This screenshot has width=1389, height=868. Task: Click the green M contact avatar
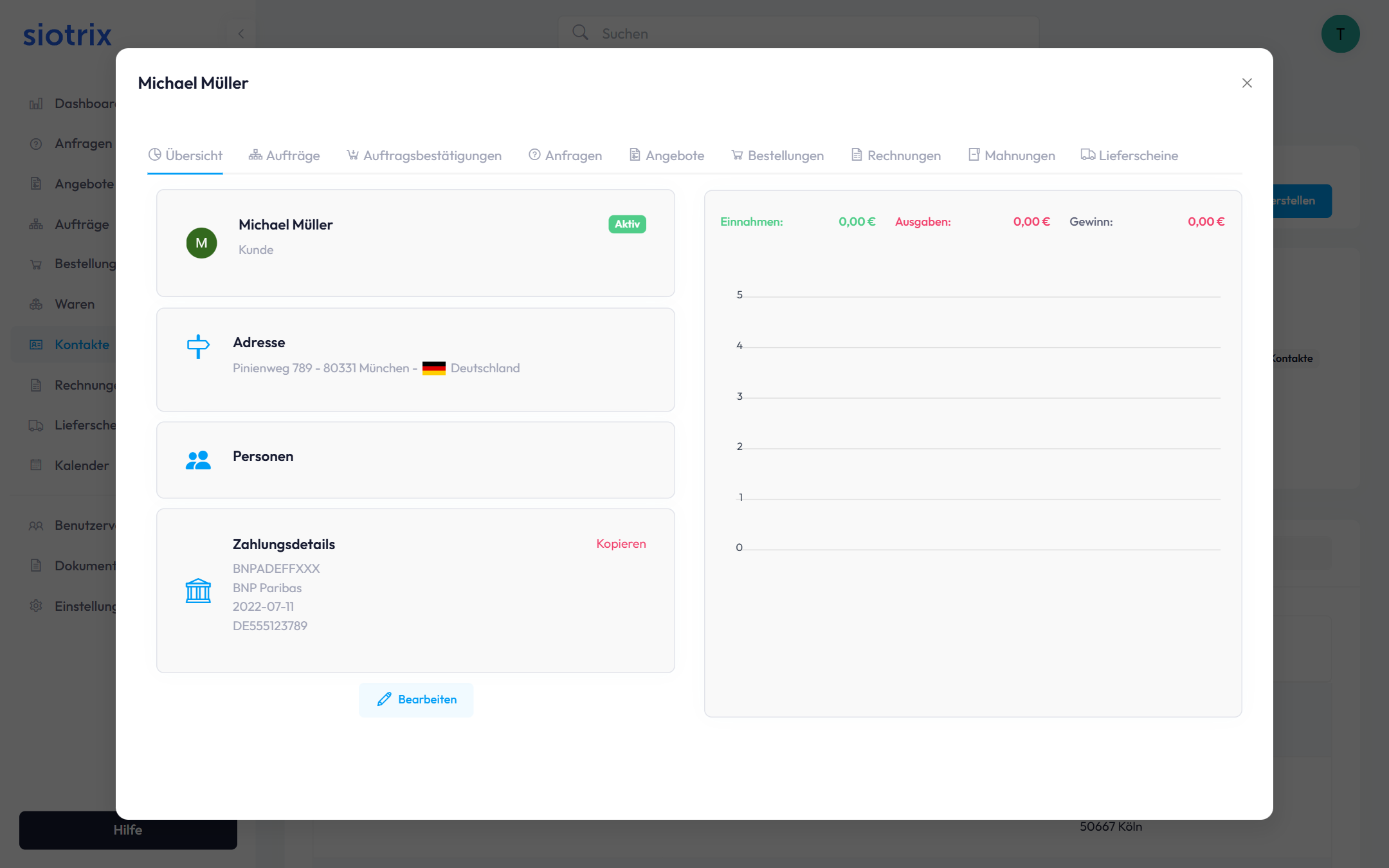click(201, 243)
